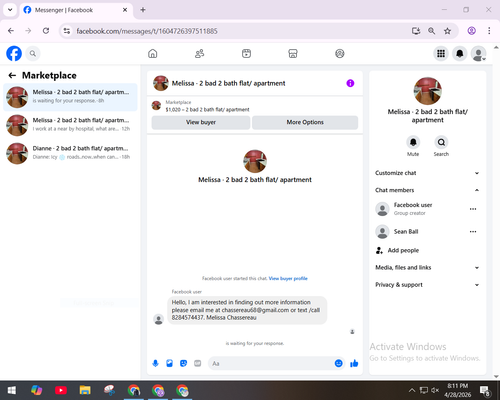Choose a sticker using the sticker icon

point(183,363)
